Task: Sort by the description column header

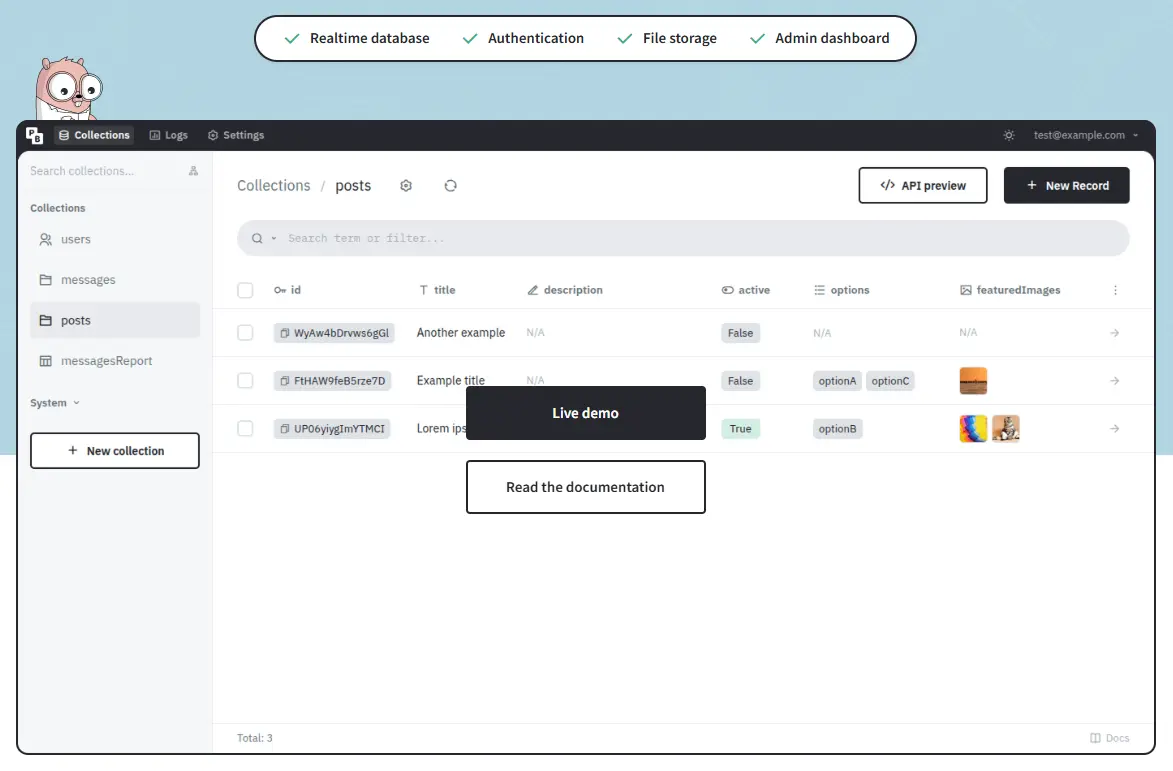Action: [565, 290]
